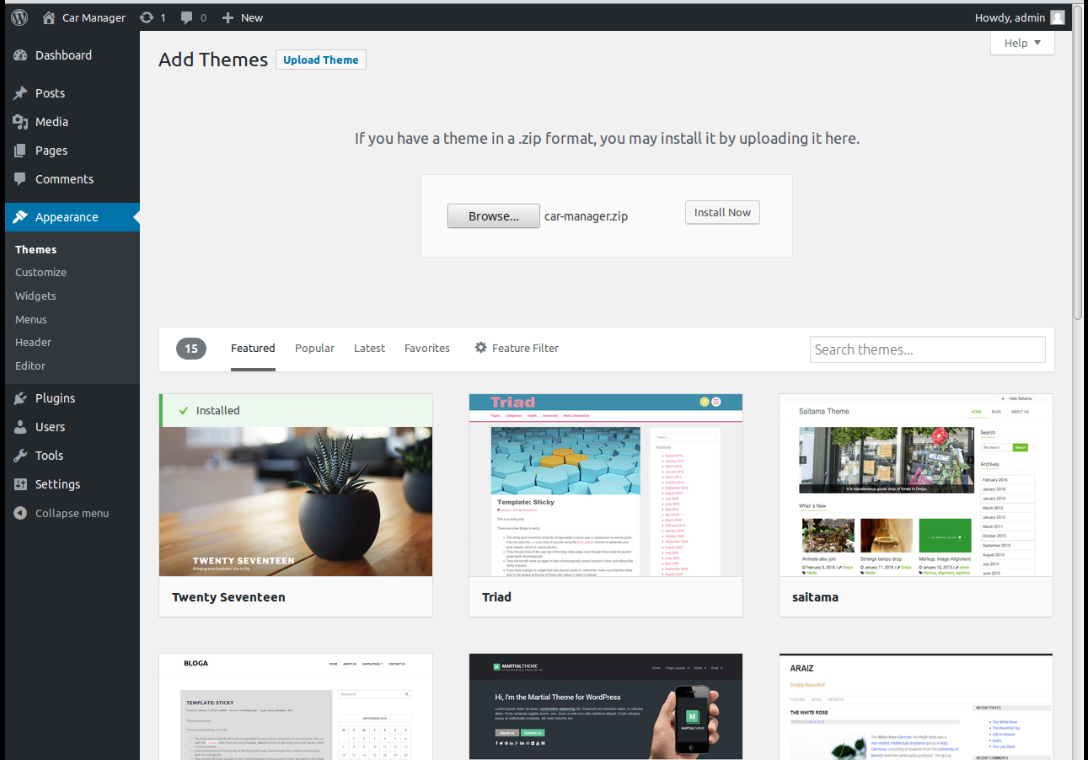
Task: Click the Users person icon
Action: pos(20,427)
